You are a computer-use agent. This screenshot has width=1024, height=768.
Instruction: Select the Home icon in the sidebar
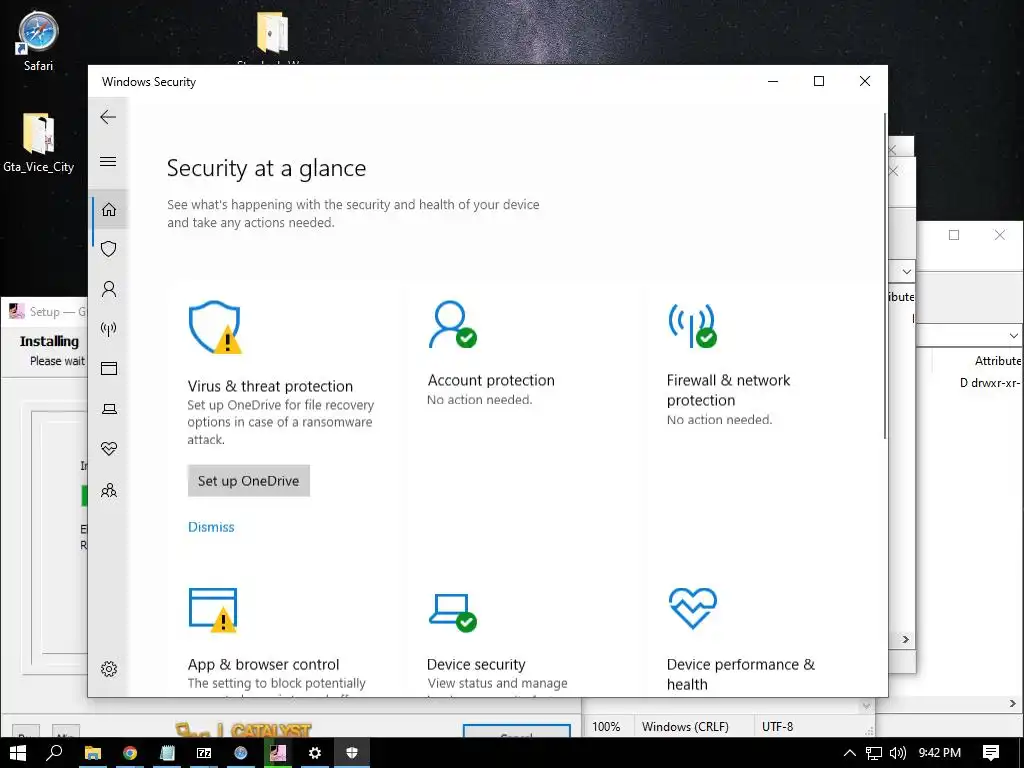click(x=109, y=209)
